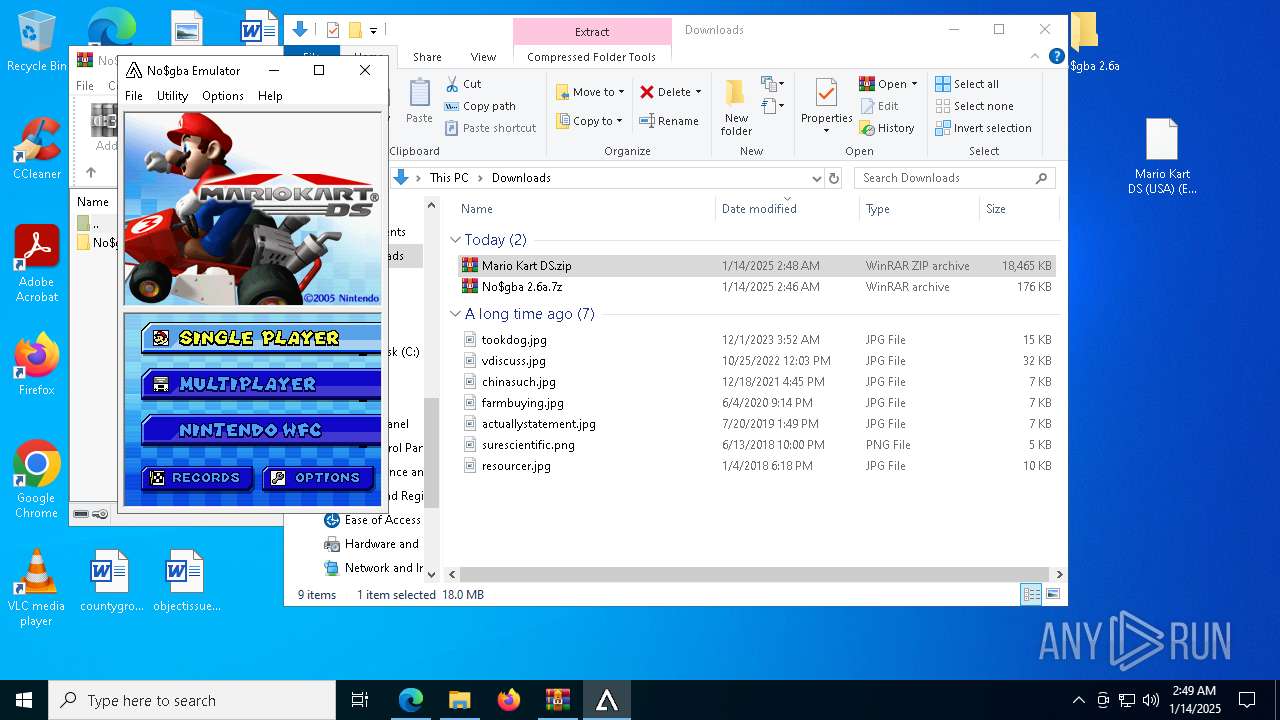Switch to details view icon
The image size is (1280, 720).
pos(1031,595)
